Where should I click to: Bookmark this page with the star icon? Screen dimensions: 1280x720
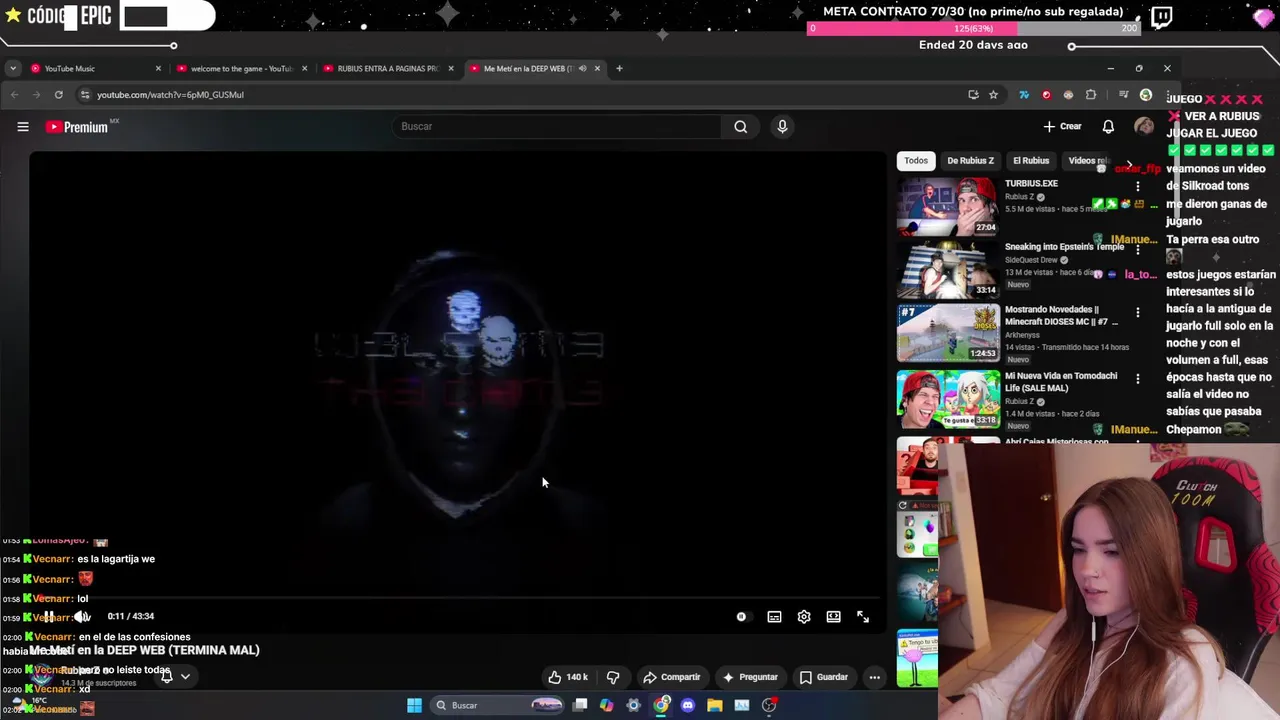pos(993,95)
